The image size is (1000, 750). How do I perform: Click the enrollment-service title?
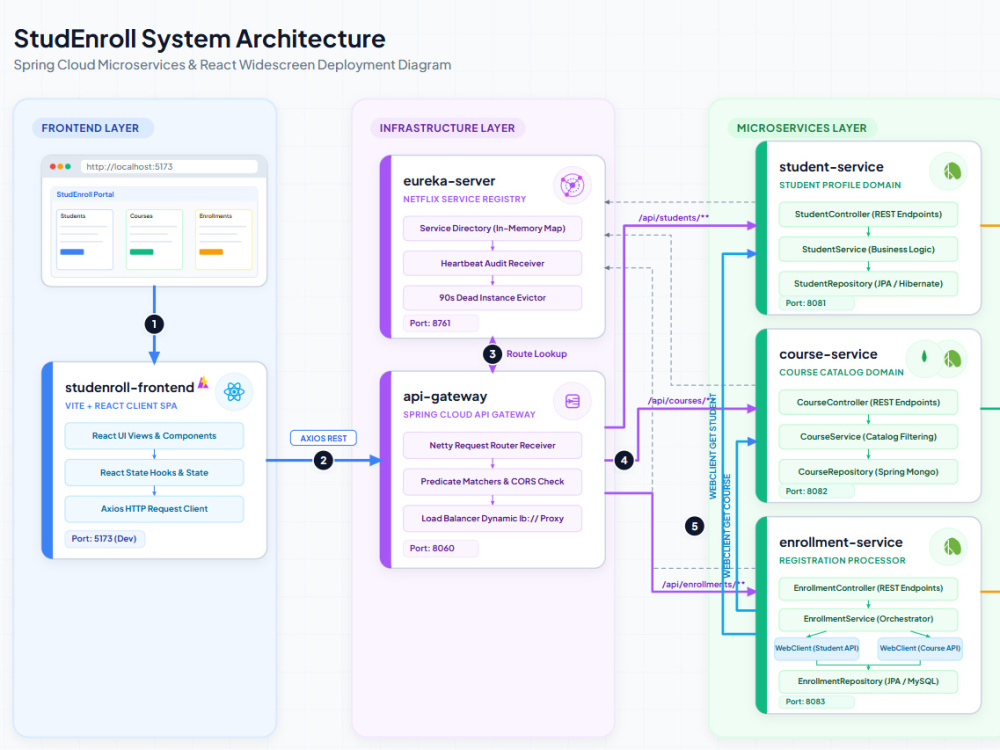pos(841,543)
